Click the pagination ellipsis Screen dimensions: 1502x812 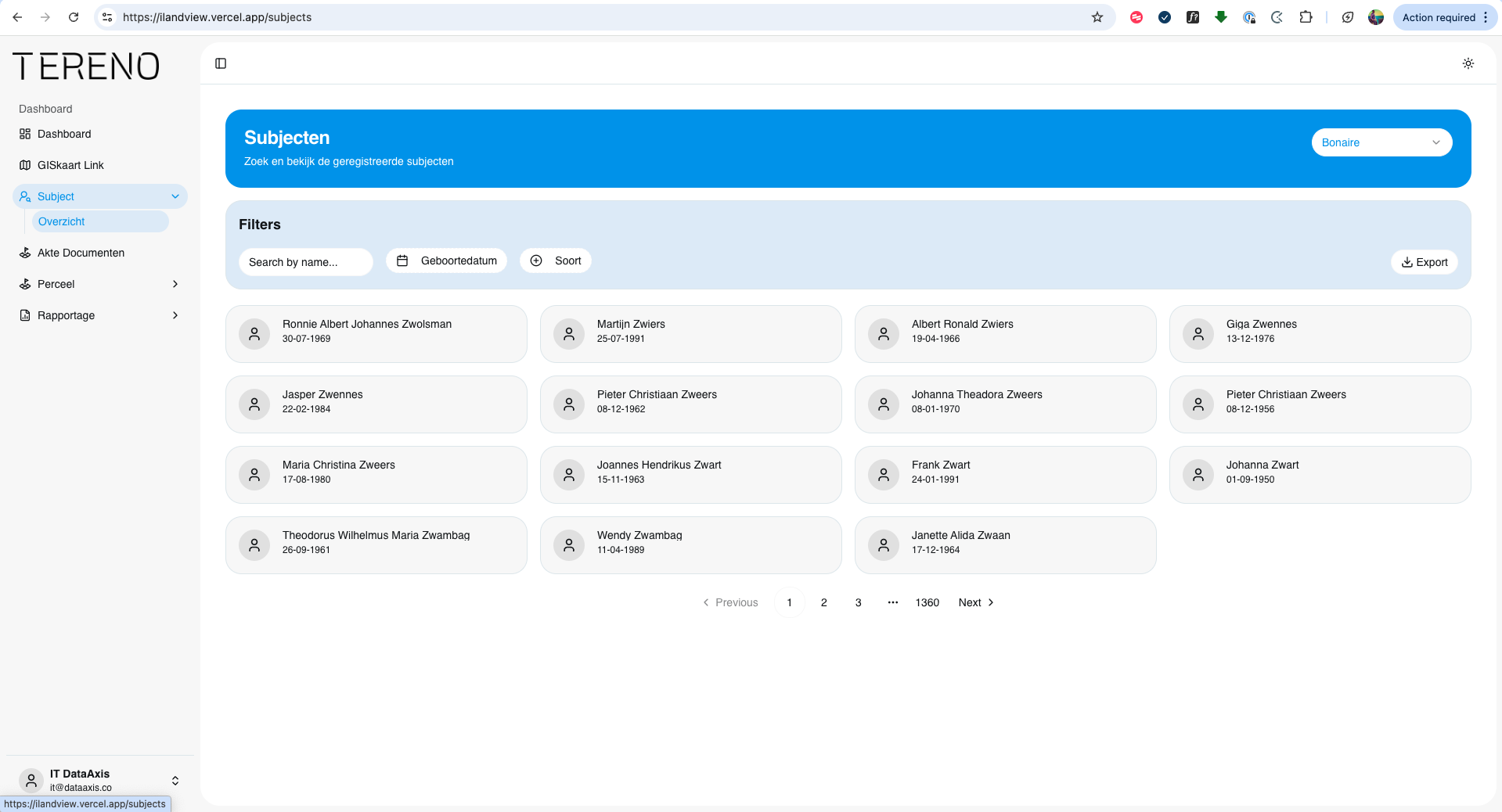click(x=893, y=602)
